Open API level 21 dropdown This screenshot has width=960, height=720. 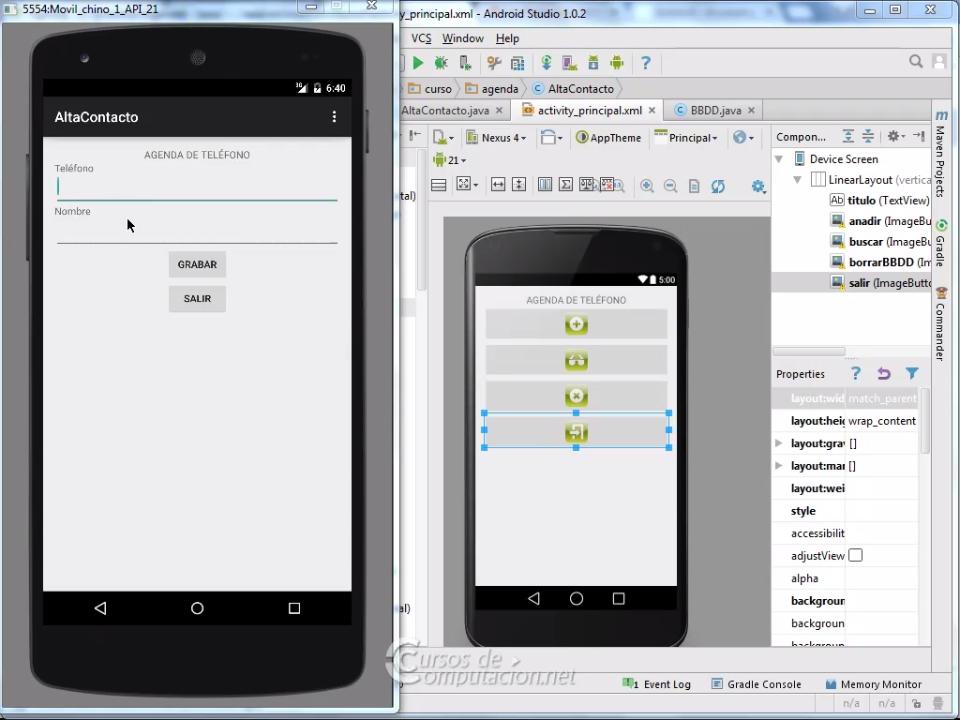point(449,160)
